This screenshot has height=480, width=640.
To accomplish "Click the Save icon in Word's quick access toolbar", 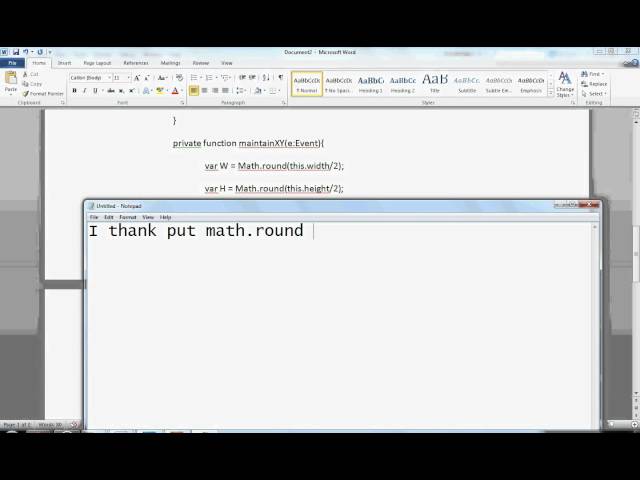I will click(16, 52).
